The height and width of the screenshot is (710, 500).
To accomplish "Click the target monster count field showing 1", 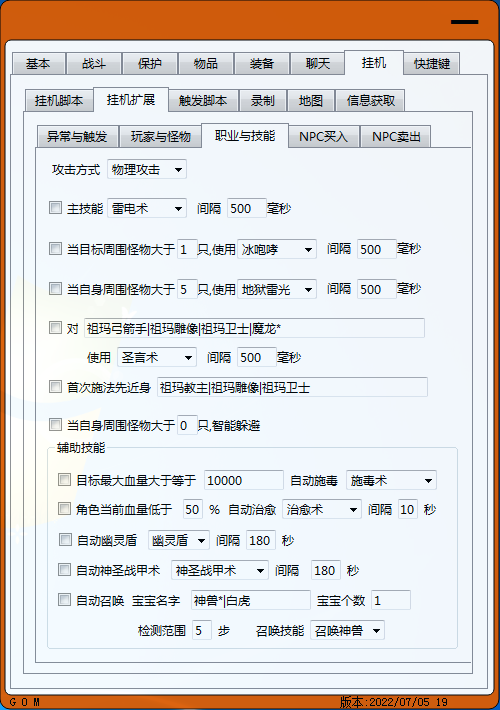I will (187, 249).
